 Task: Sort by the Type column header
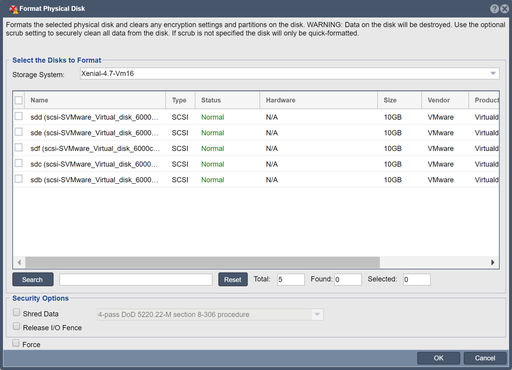click(x=180, y=100)
